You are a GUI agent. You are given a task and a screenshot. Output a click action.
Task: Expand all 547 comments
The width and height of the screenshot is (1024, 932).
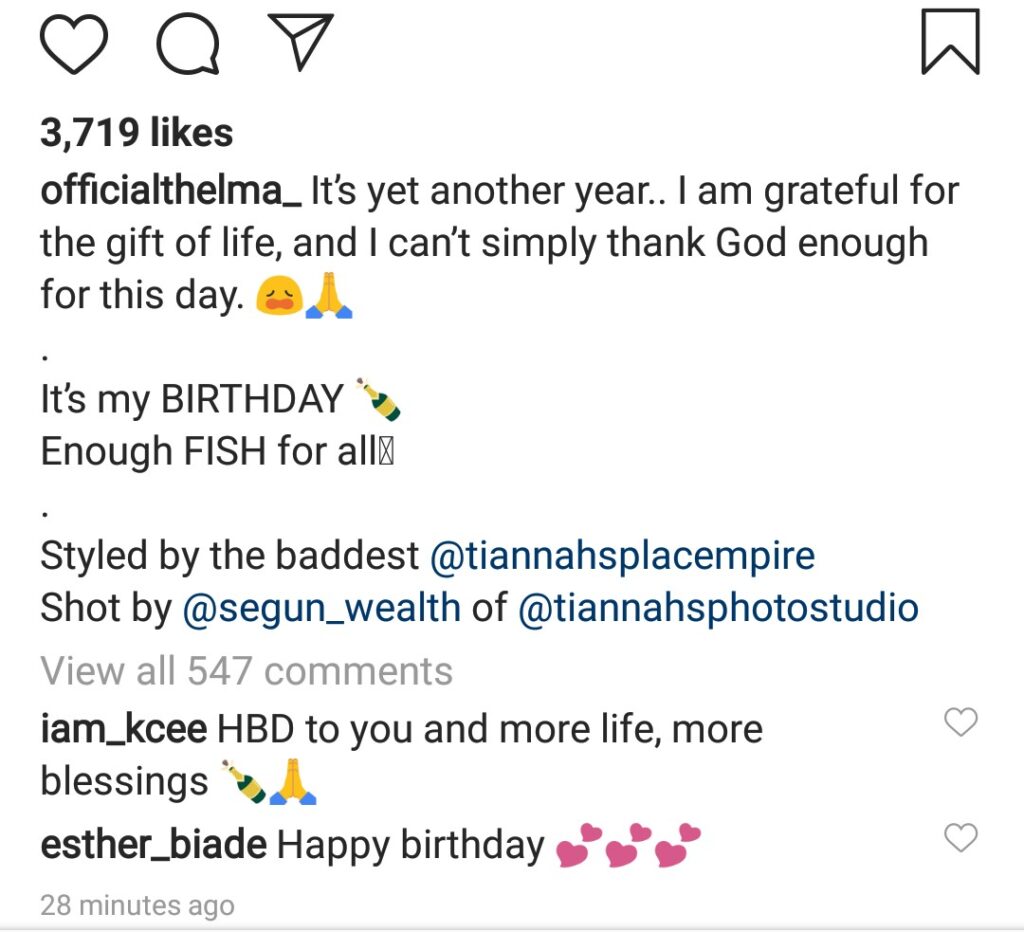(x=244, y=670)
